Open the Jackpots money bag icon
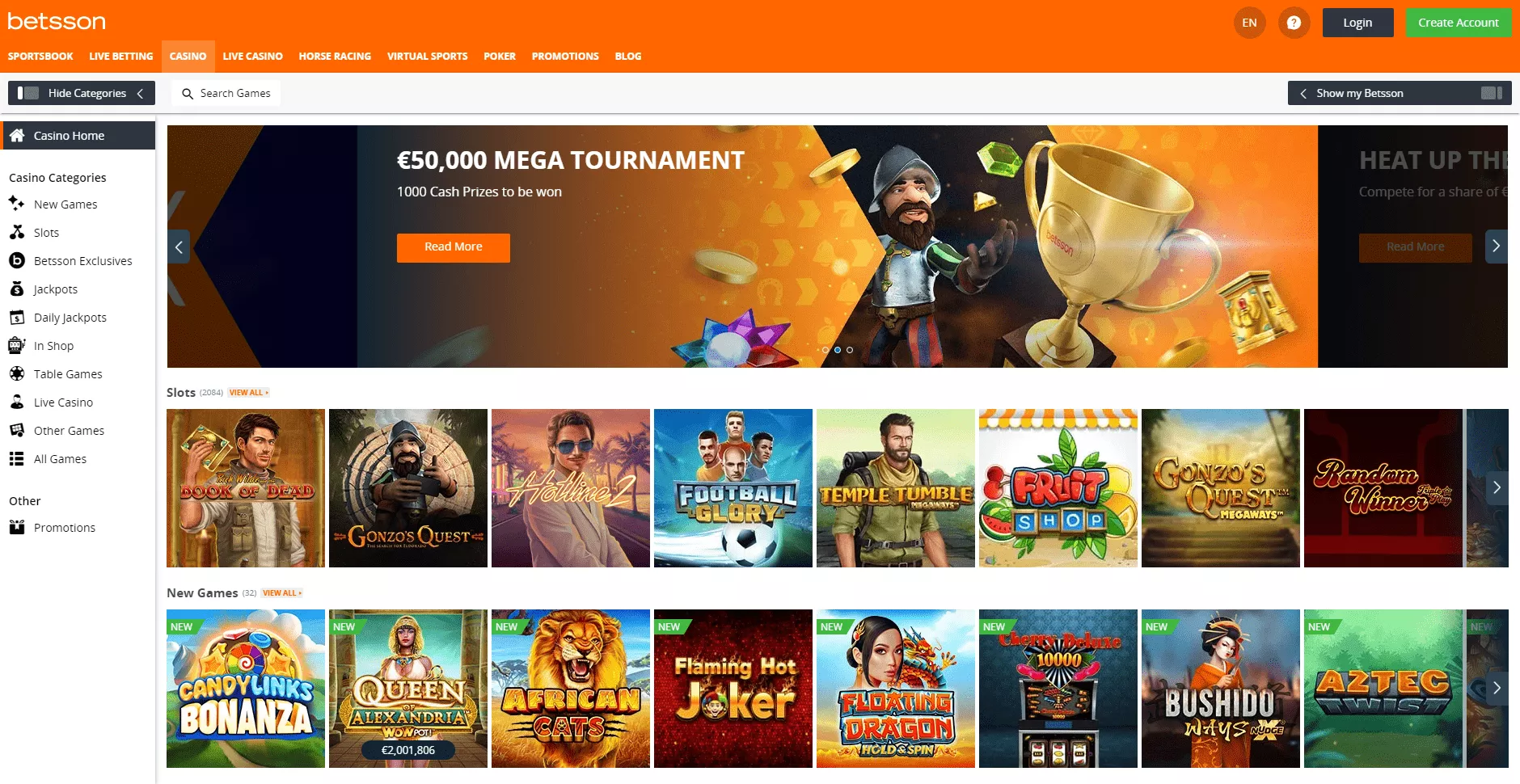 [16, 289]
